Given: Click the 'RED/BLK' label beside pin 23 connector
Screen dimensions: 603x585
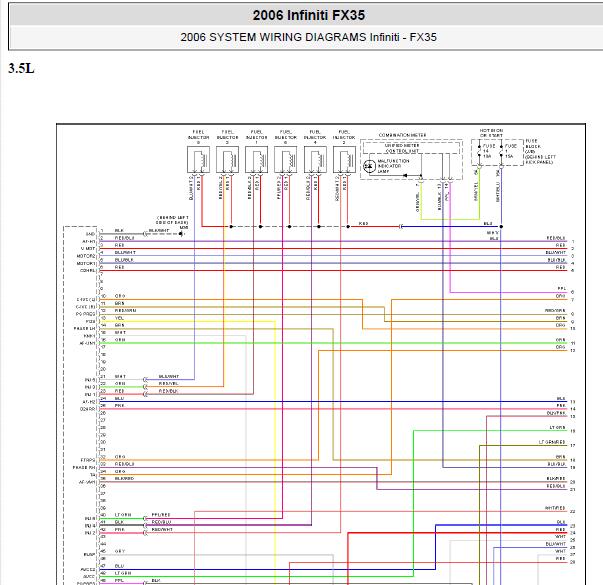Looking at the screenshot, I should [168, 391].
